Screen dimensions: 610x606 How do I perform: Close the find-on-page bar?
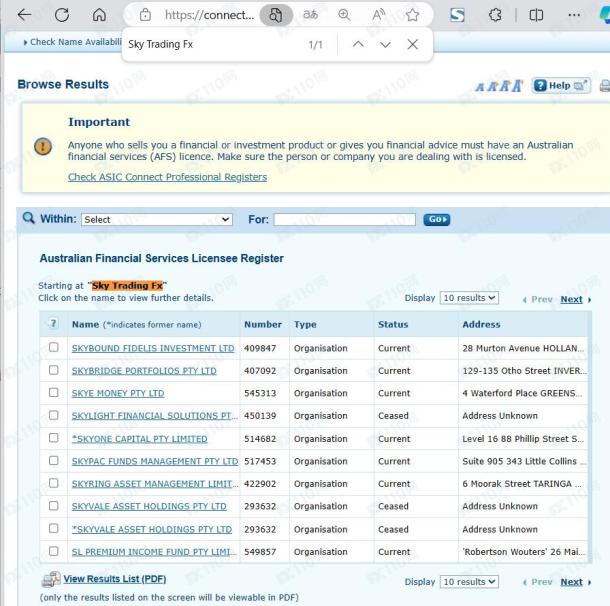pyautogui.click(x=413, y=44)
